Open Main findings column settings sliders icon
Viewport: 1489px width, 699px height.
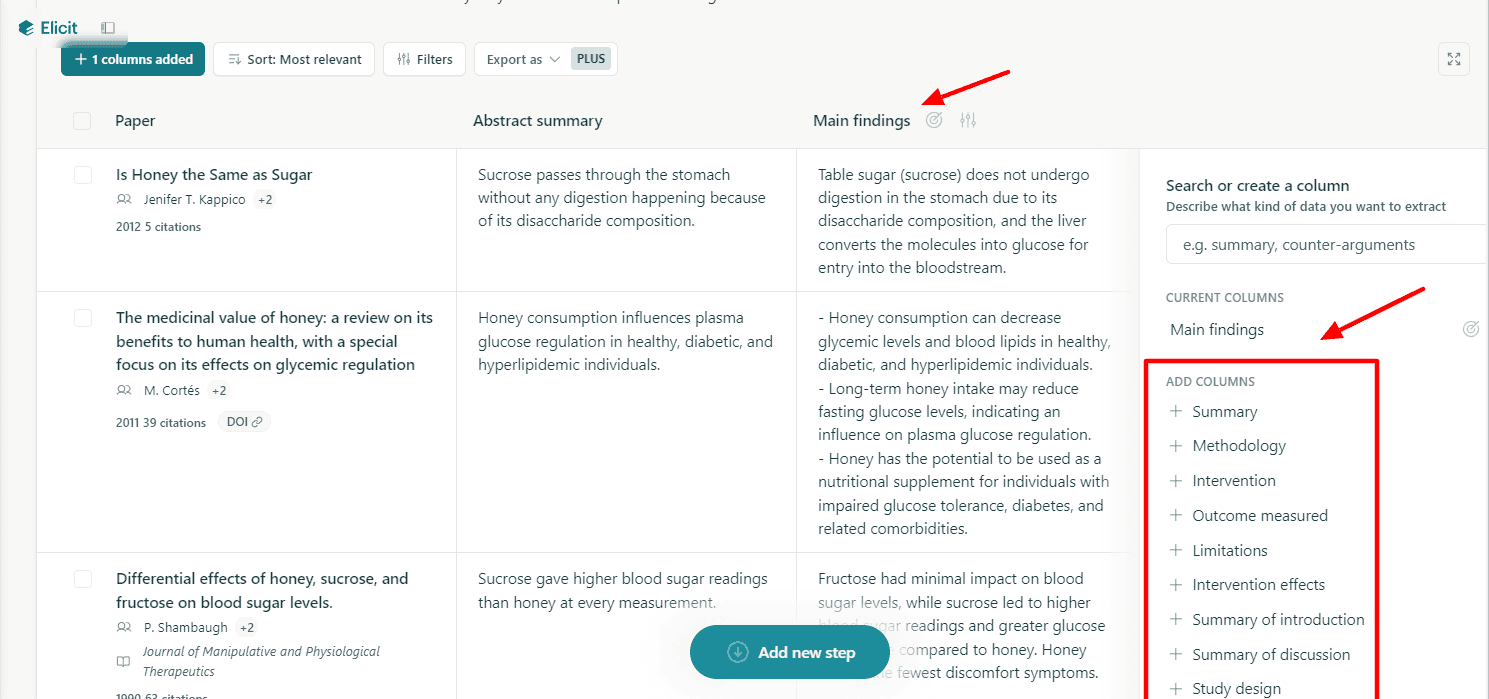967,120
